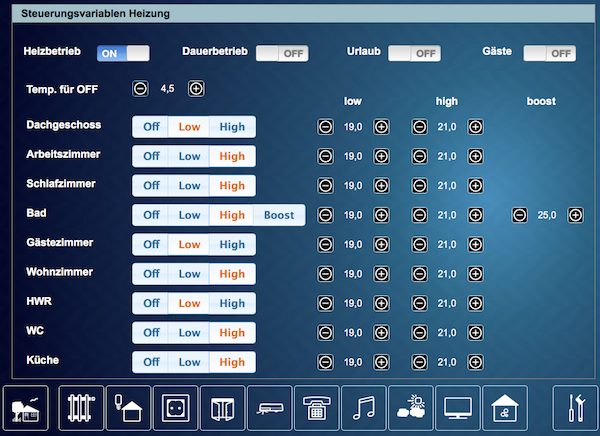
Task: Increase HWR low temperature
Action: (381, 303)
